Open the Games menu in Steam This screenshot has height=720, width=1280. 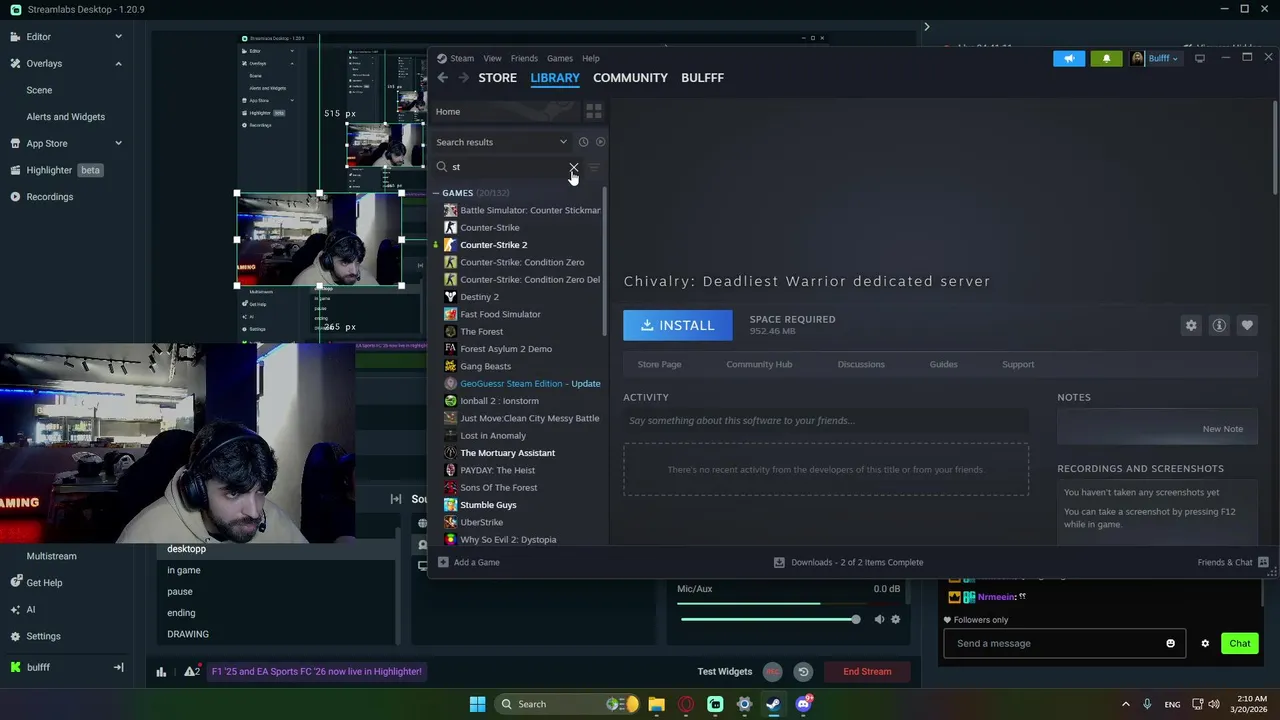[x=560, y=58]
